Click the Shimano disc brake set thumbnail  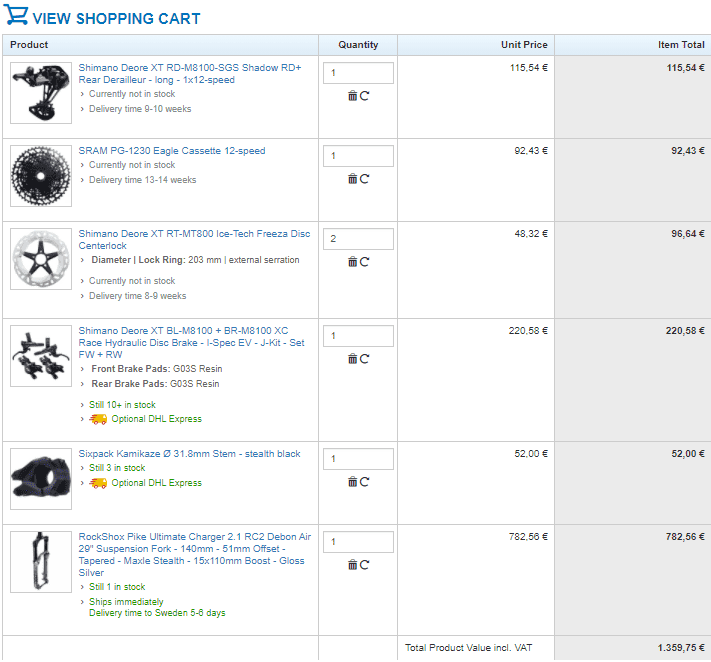pyautogui.click(x=41, y=356)
